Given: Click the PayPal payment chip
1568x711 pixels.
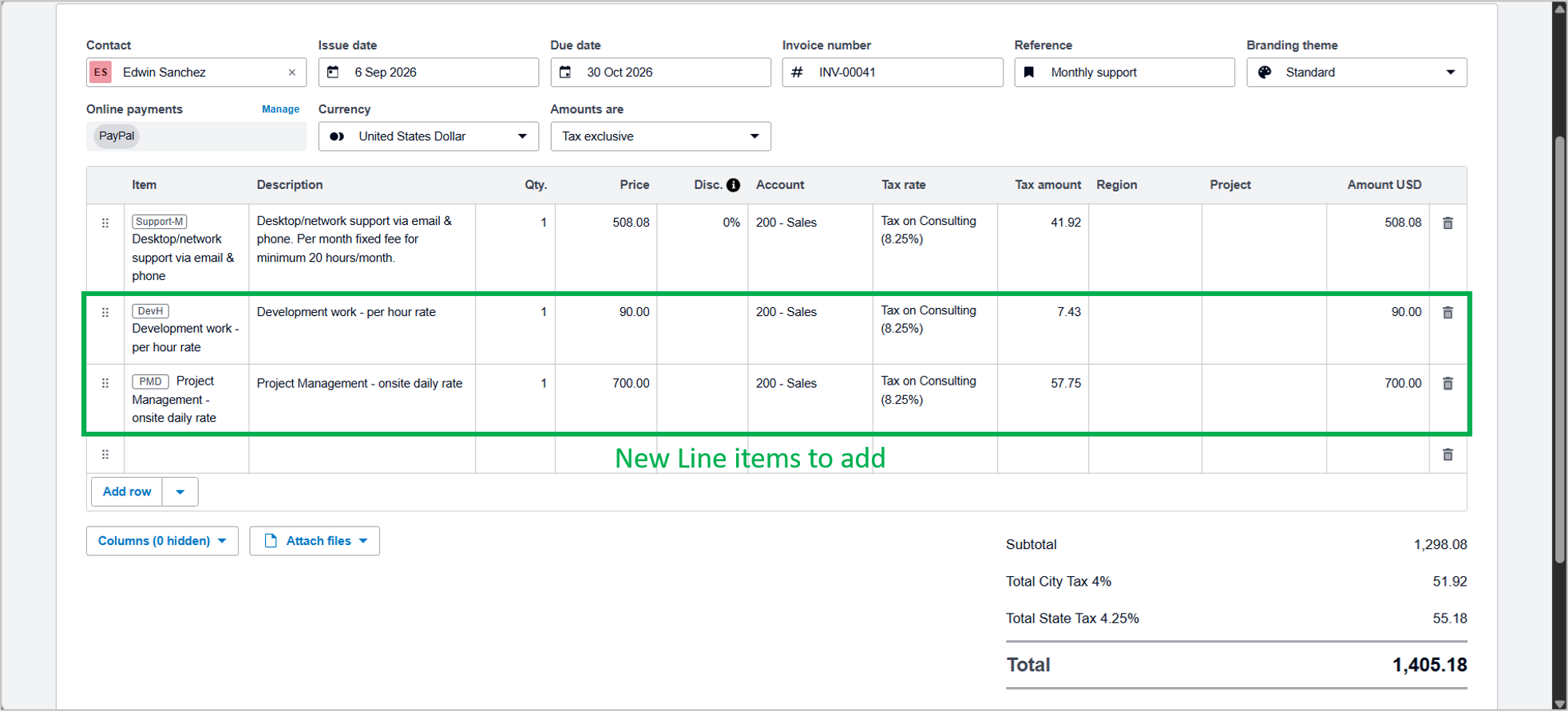Looking at the screenshot, I should coord(117,136).
